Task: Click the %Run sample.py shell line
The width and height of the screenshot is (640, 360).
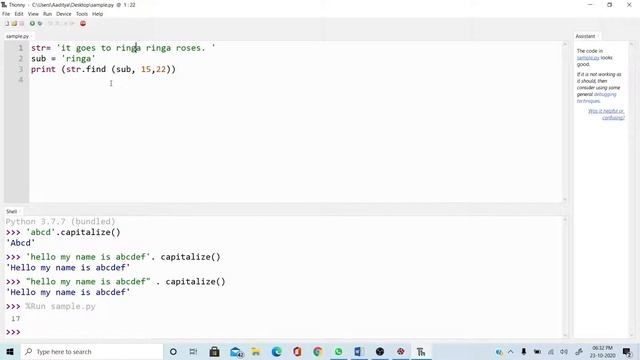Action: coord(60,306)
